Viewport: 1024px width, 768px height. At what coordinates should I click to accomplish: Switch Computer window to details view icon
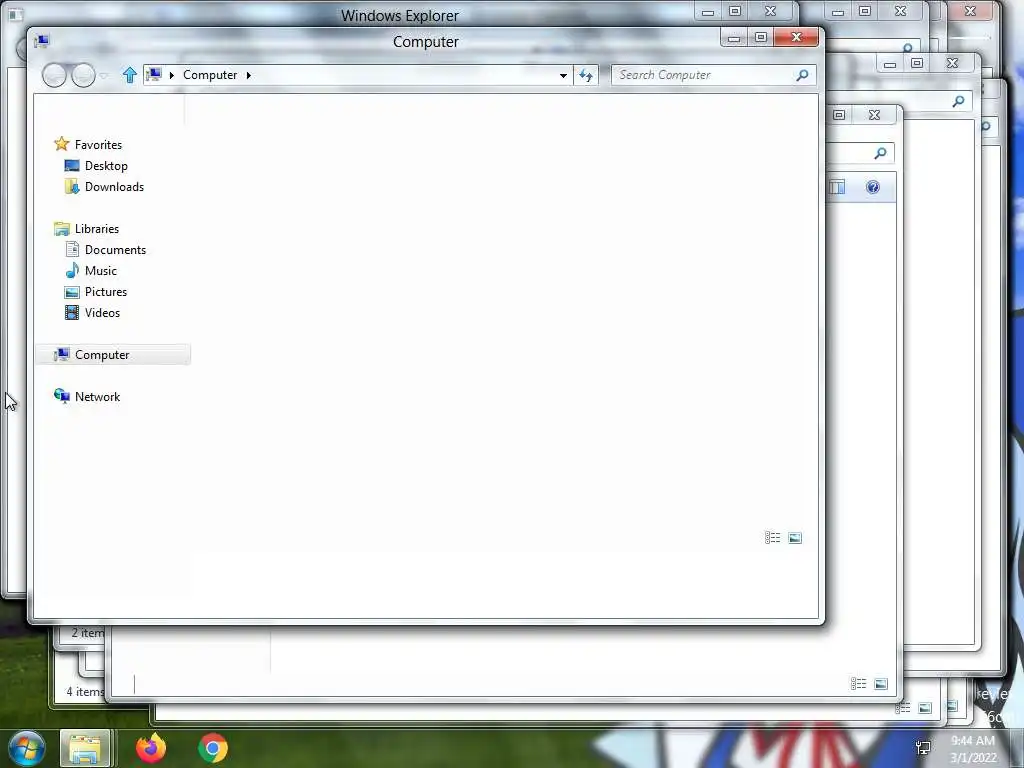773,537
